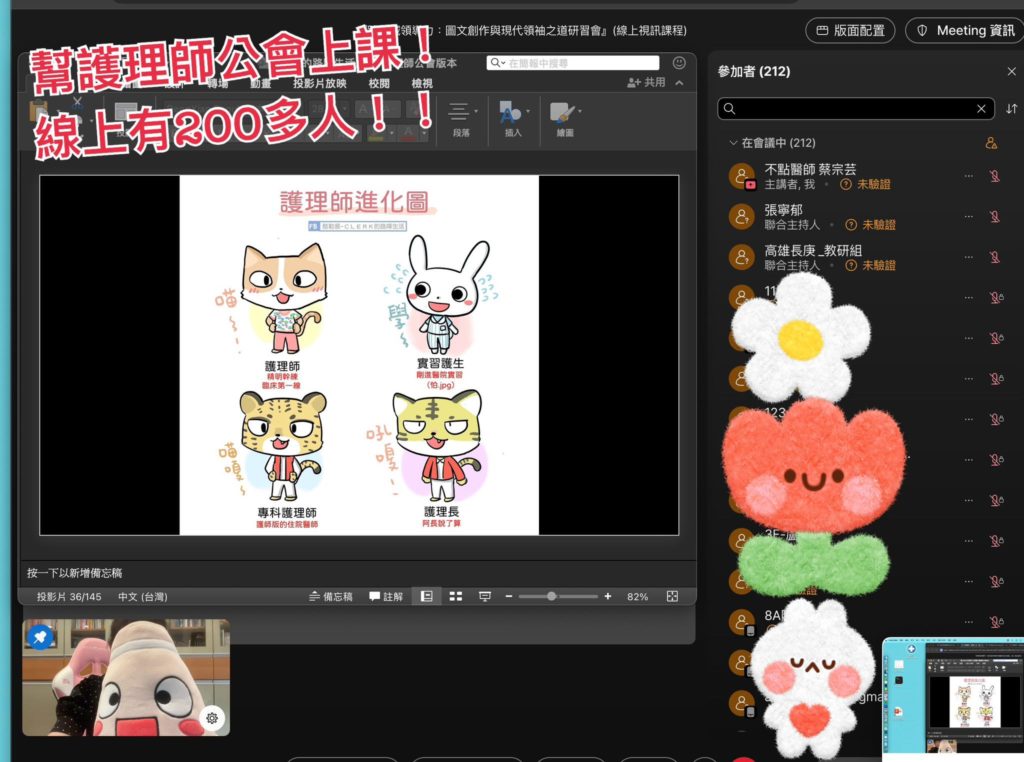Click the PowerPoint zoom slider handle
Screen dimensions: 1024x762
click(551, 596)
